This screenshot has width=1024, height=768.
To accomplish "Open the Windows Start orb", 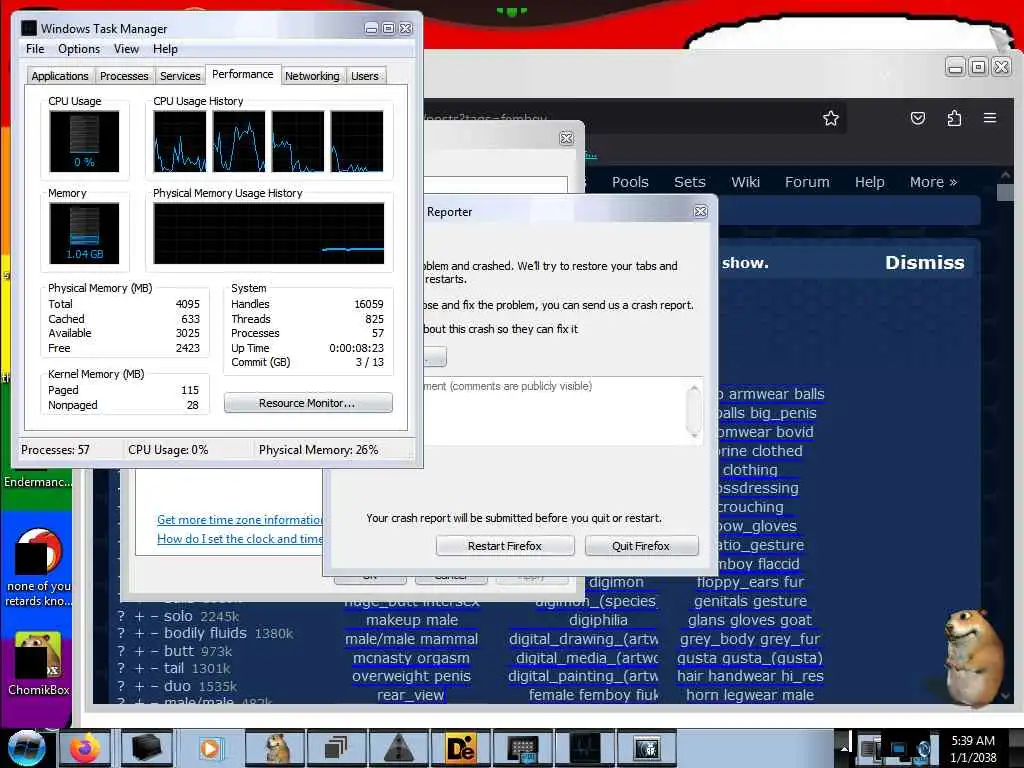I will (x=26, y=748).
